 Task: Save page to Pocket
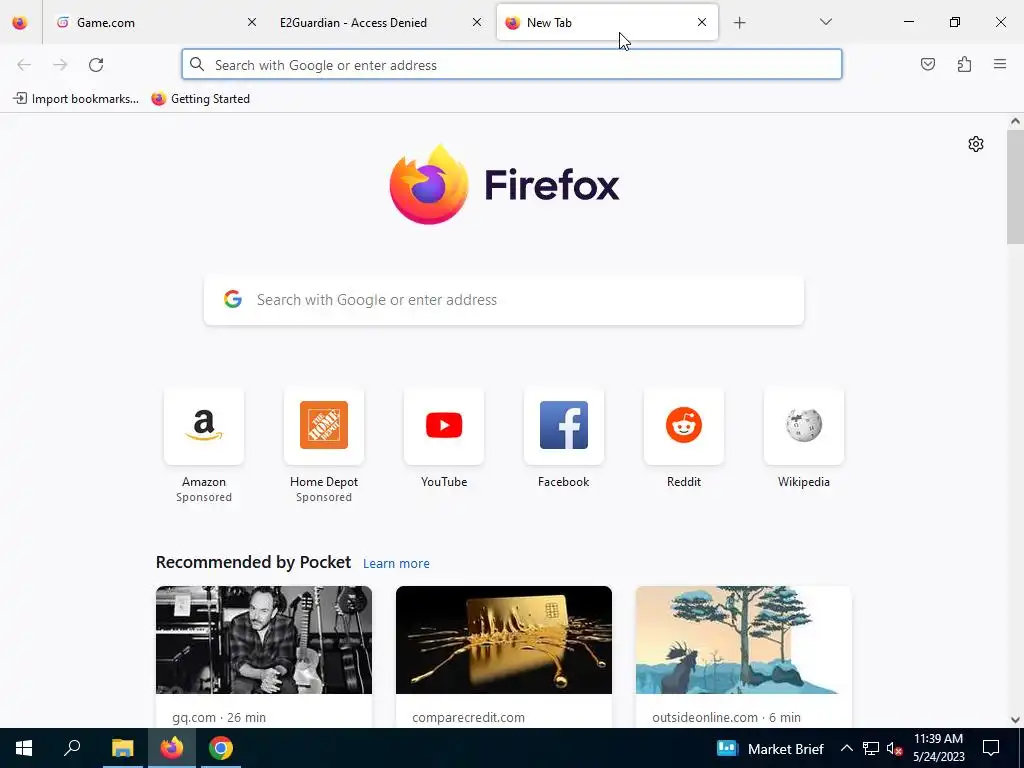point(928,64)
